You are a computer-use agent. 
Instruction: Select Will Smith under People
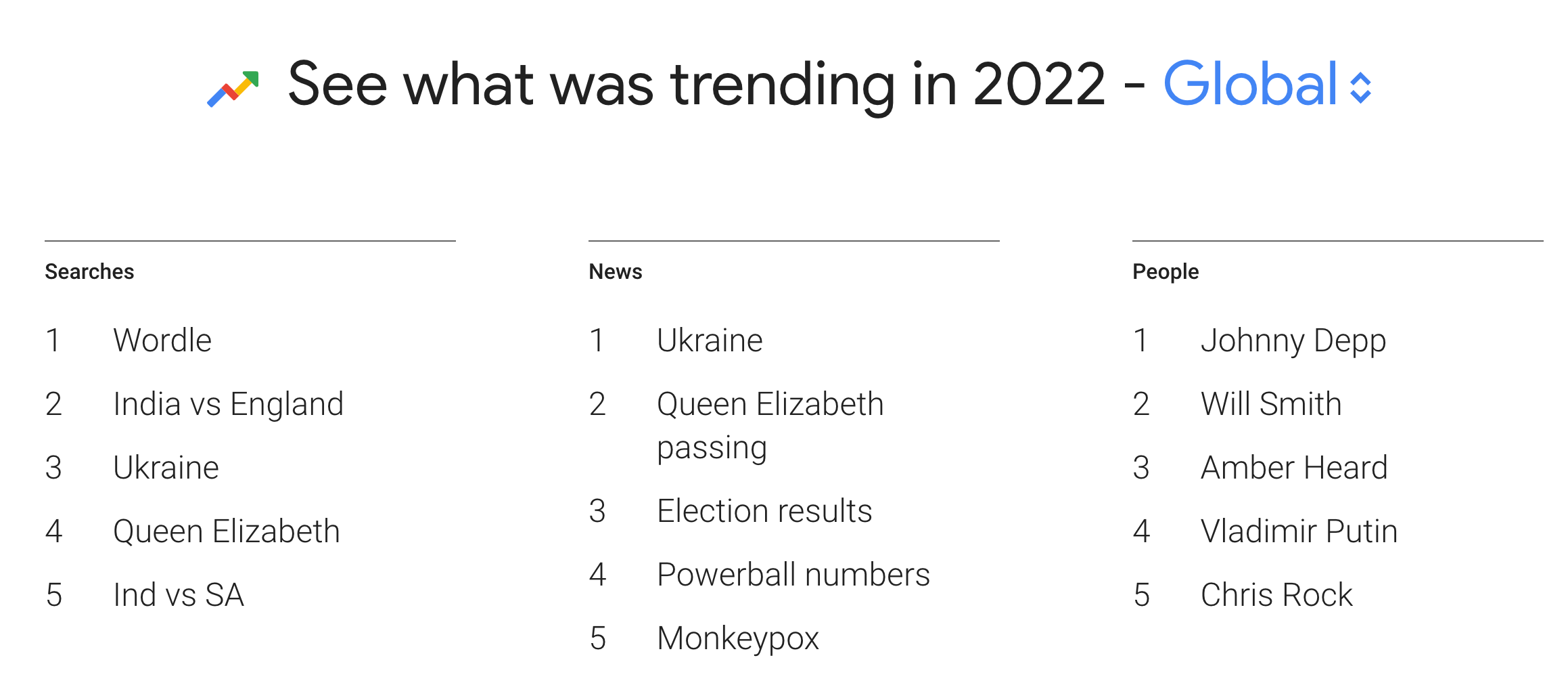pos(1272,404)
